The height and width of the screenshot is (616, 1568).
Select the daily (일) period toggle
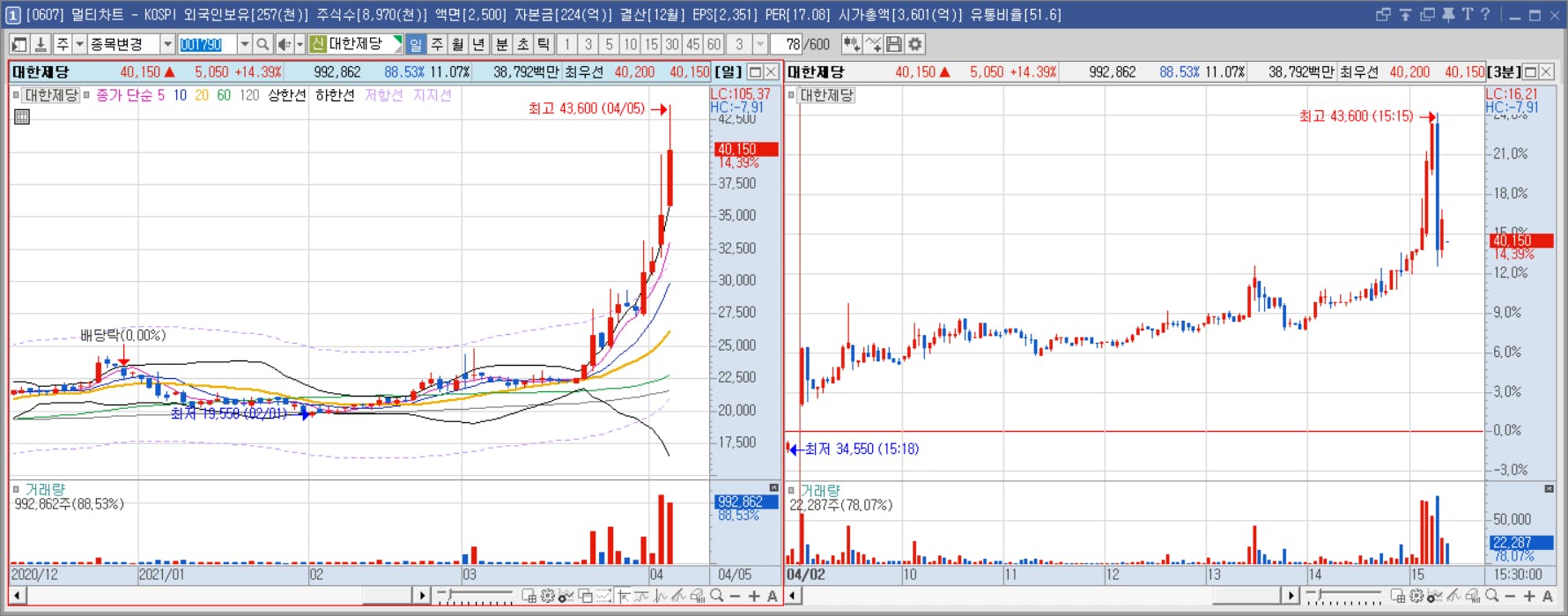coord(416,44)
